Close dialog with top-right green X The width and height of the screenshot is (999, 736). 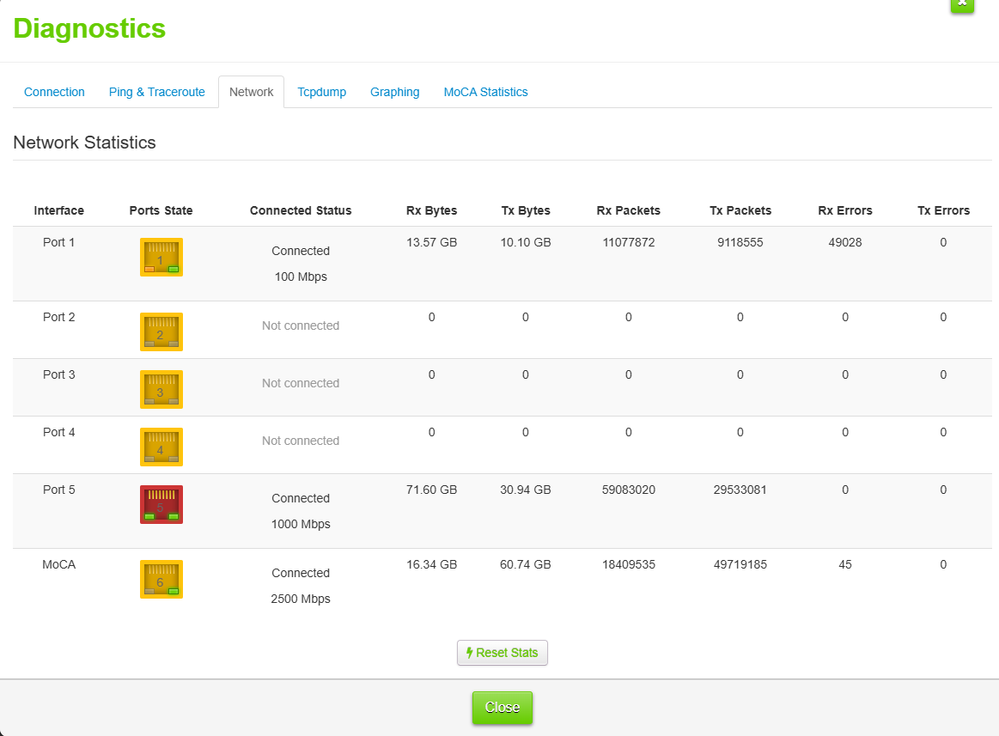[961, 5]
